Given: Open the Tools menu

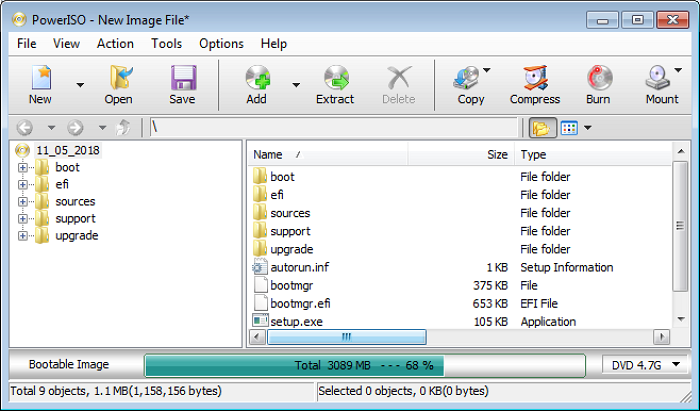Looking at the screenshot, I should pyautogui.click(x=167, y=44).
